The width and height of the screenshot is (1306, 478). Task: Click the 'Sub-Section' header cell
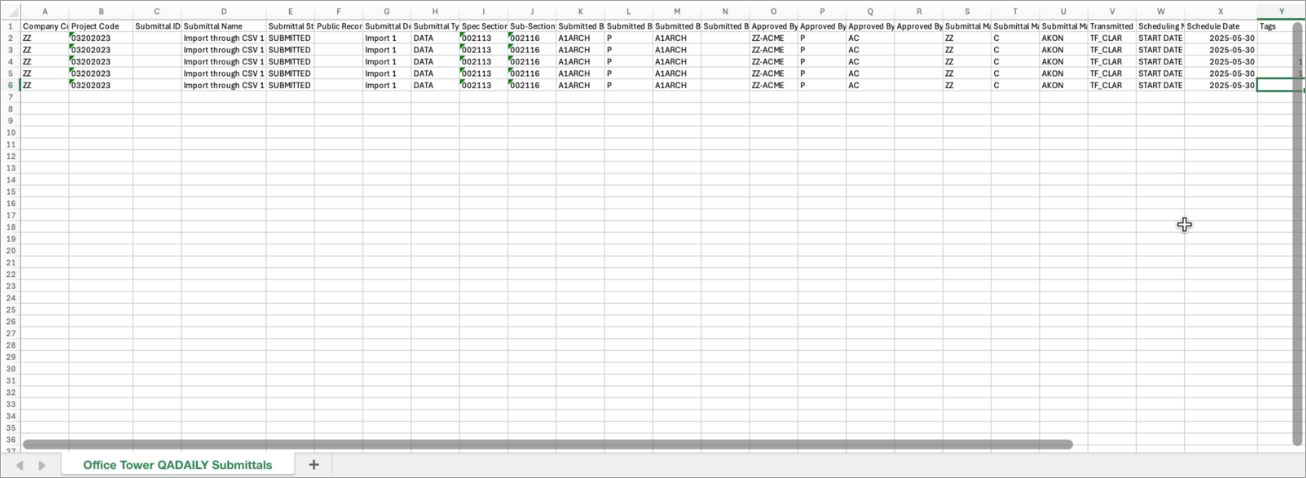pos(531,26)
